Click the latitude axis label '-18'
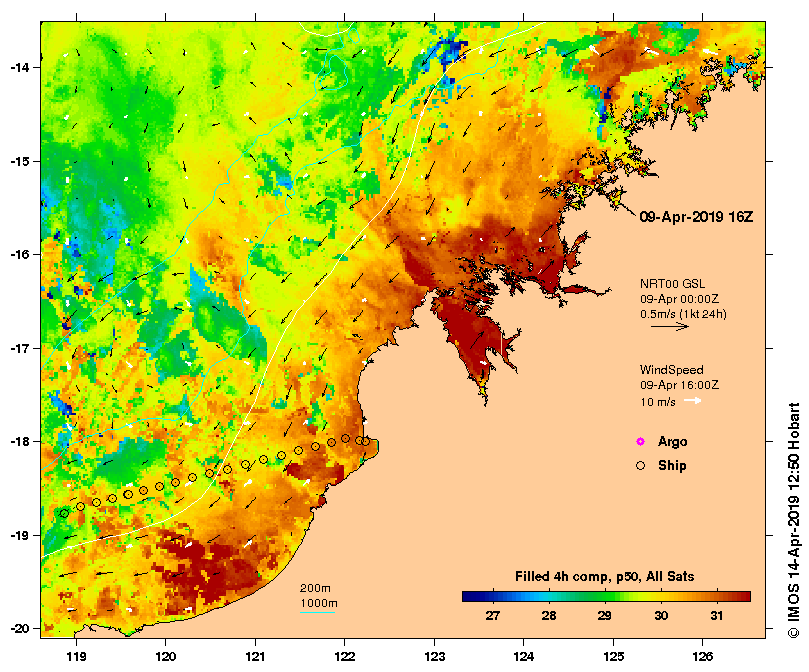This screenshot has width=809, height=672. coord(20,442)
